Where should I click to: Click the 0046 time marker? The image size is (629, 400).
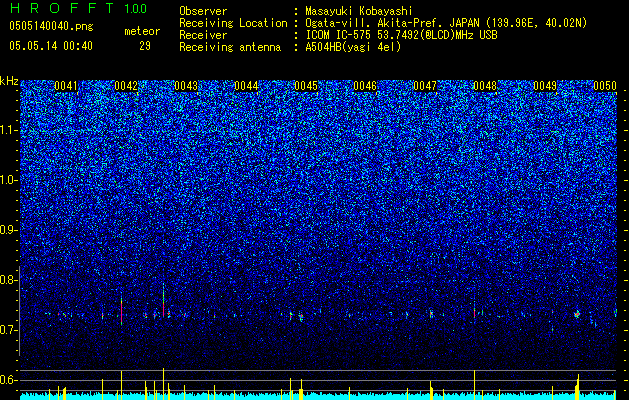365,86
